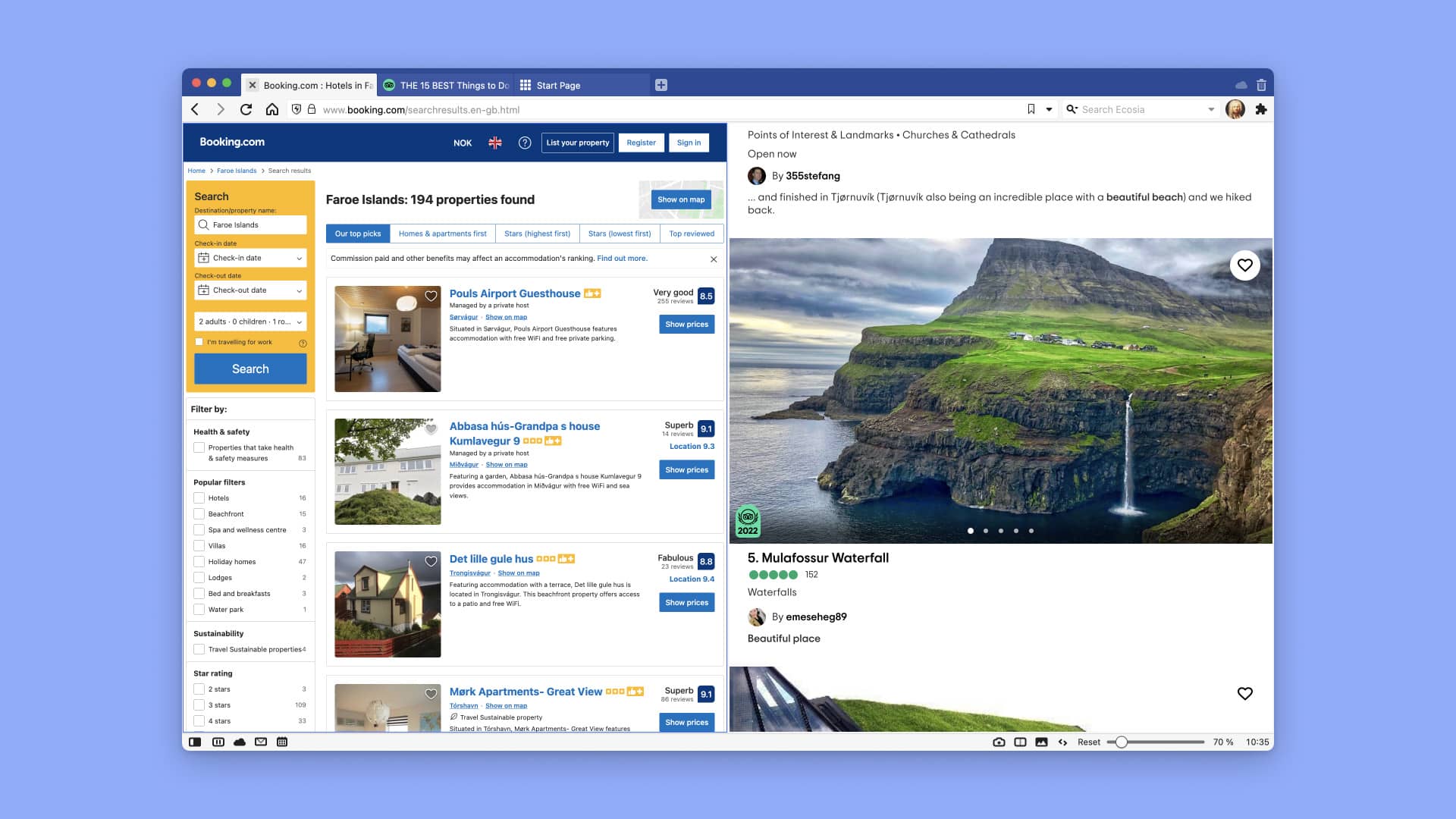Open closed tabs trash icon
Image resolution: width=1456 pixels, height=819 pixels.
coord(1261,85)
